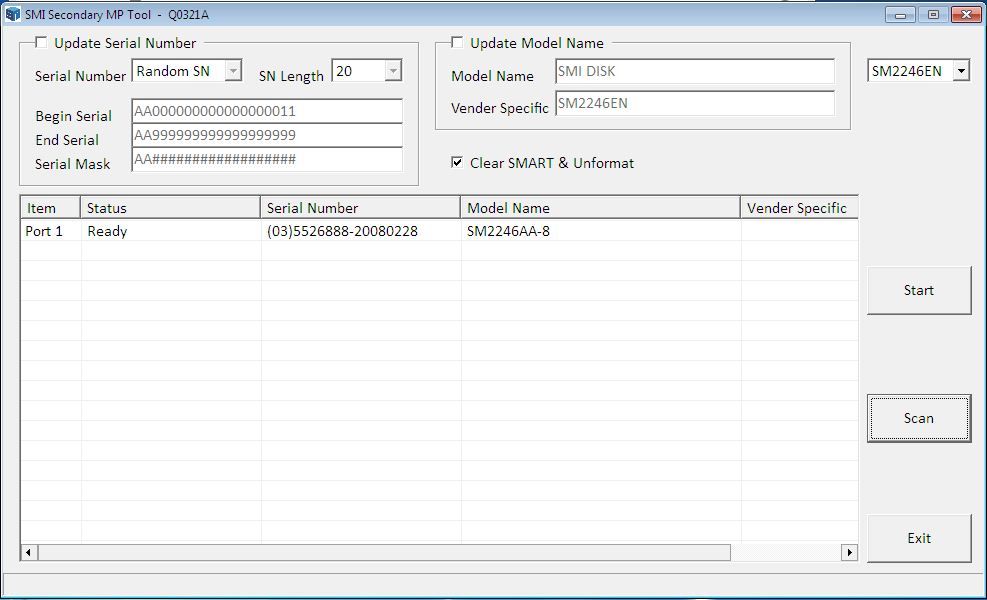Click the Vender Specific column header

point(799,208)
